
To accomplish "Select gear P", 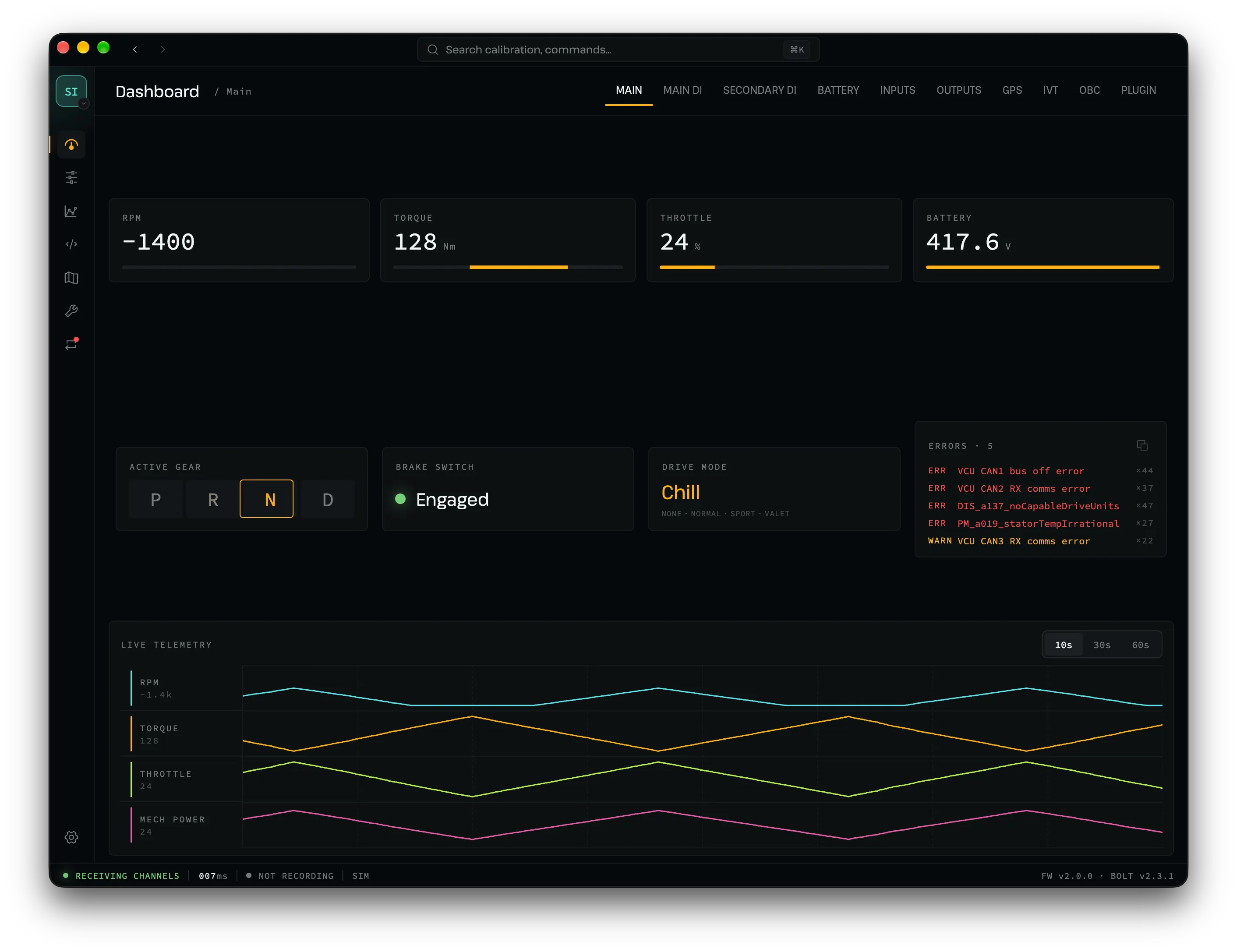I will point(156,499).
